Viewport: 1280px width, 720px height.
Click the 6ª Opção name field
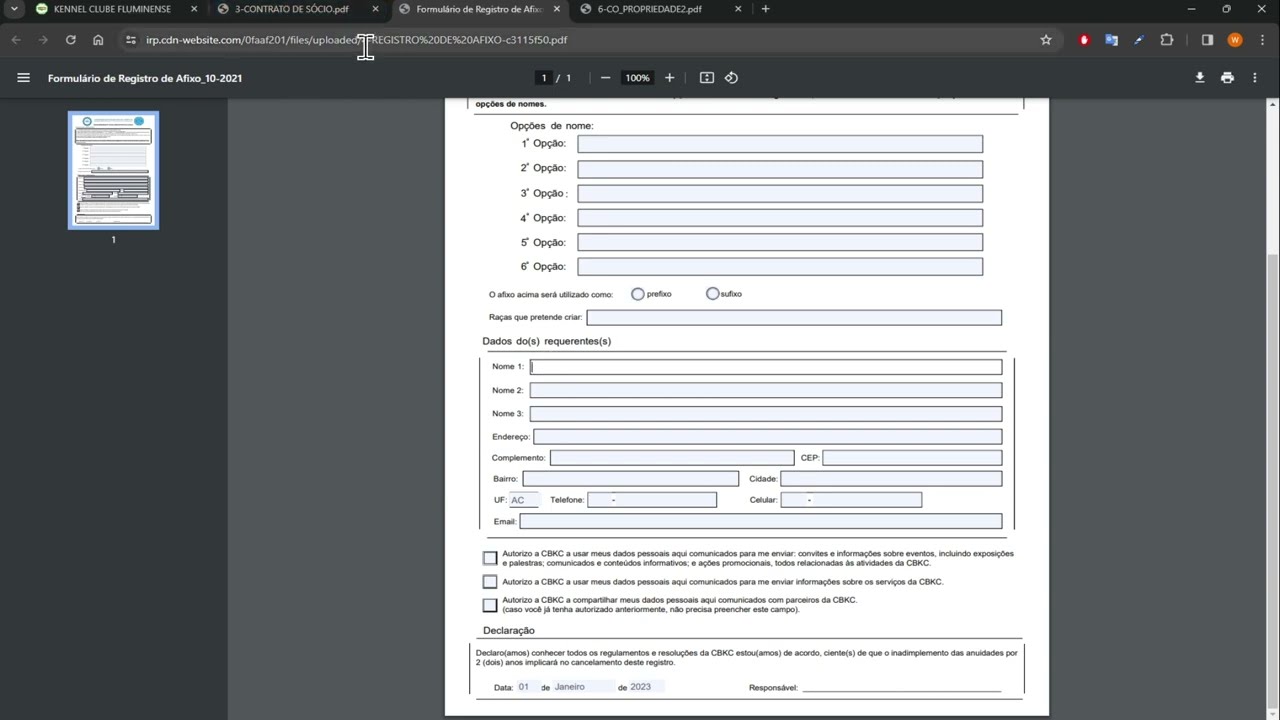pyautogui.click(x=780, y=267)
